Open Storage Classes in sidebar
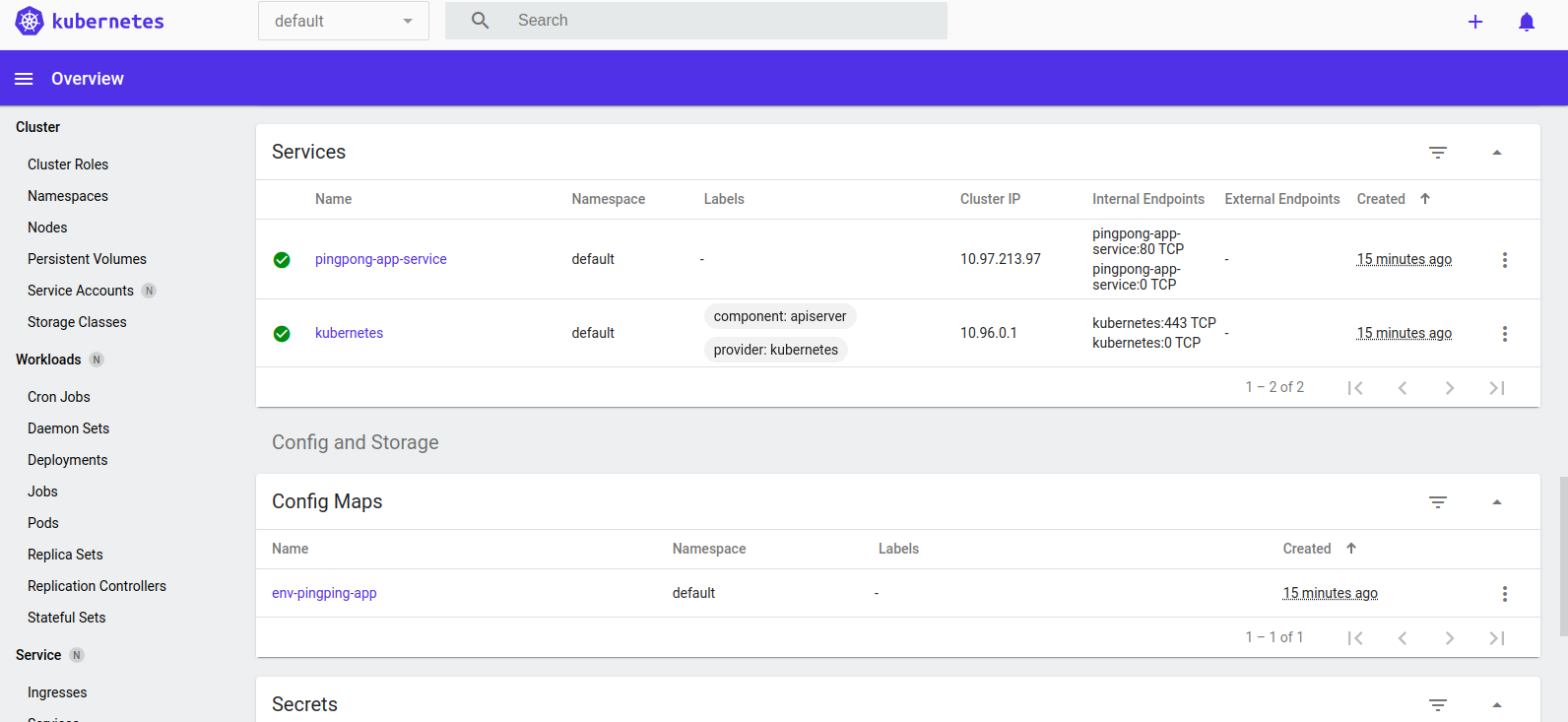 (x=77, y=322)
